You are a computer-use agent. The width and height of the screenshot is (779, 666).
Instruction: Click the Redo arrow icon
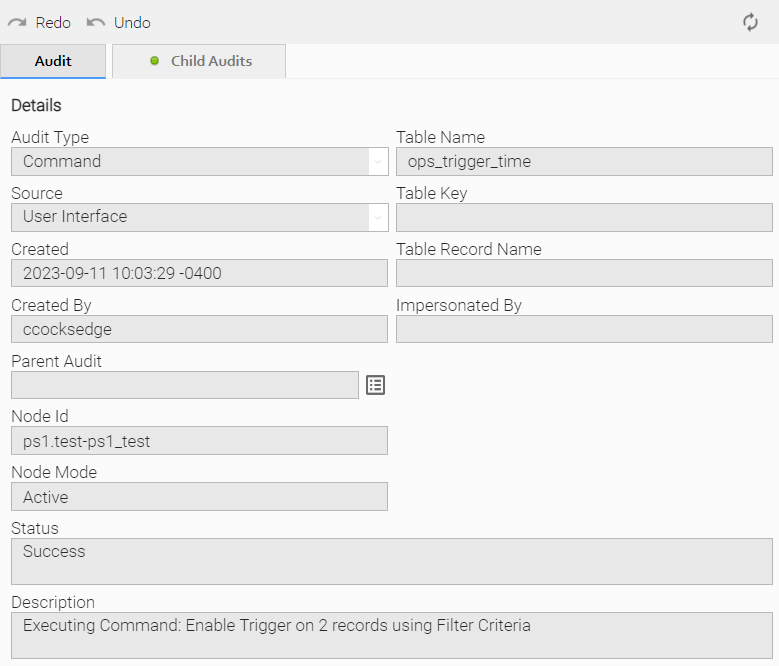17,22
